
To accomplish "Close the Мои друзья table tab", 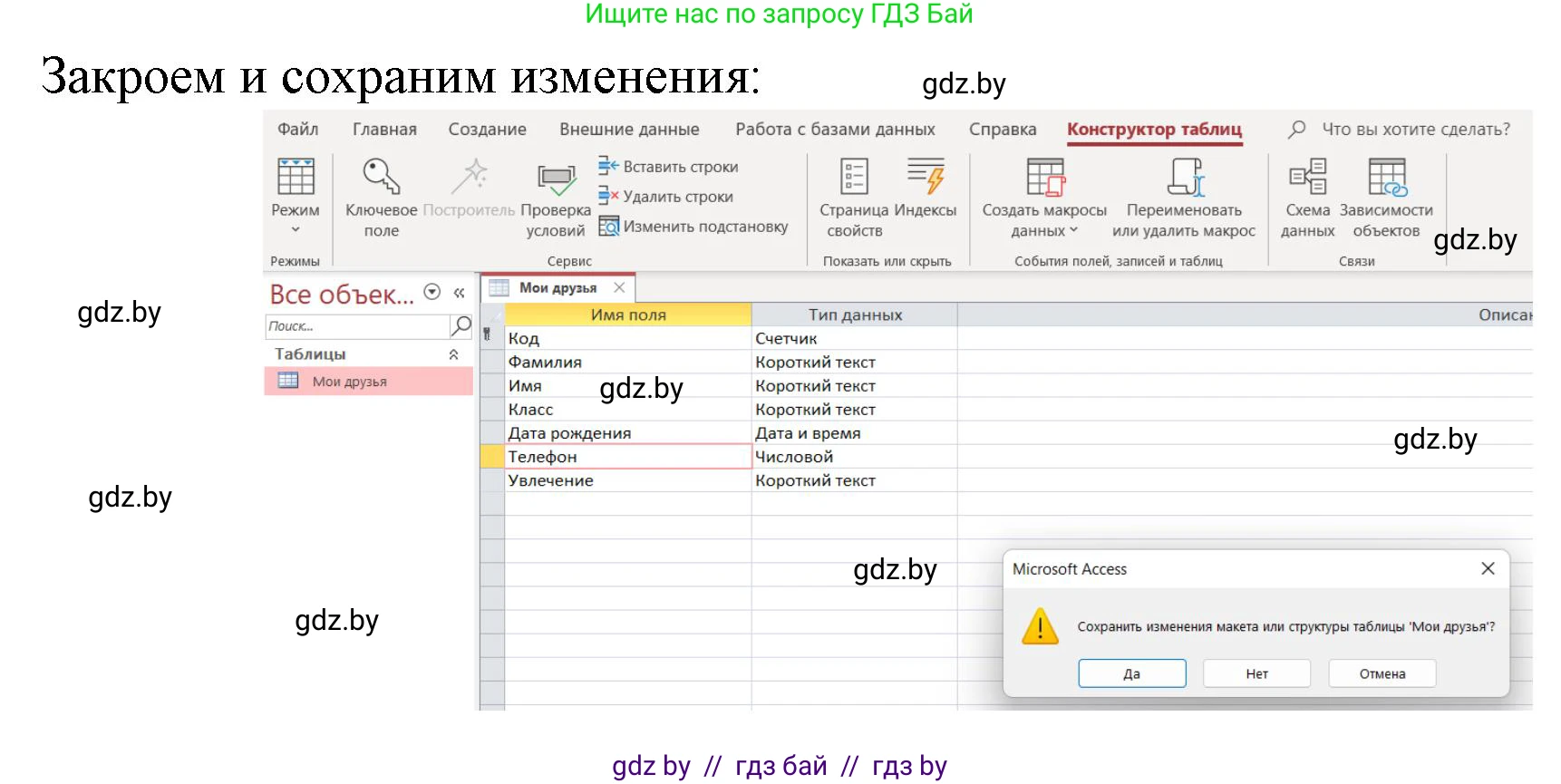I will (619, 287).
